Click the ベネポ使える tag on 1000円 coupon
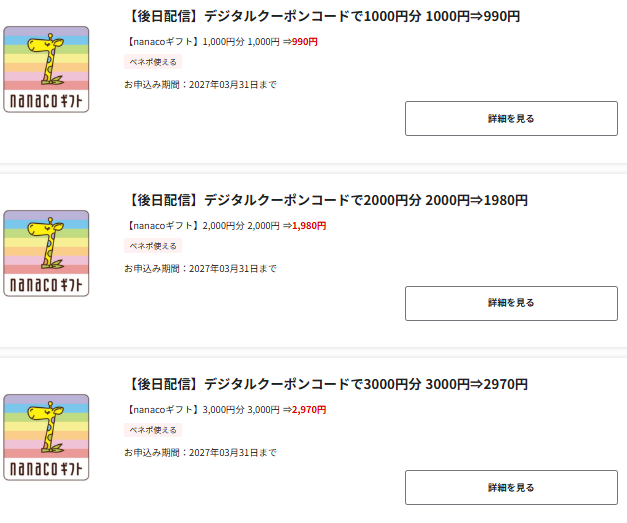Image resolution: width=627 pixels, height=523 pixels. click(153, 61)
